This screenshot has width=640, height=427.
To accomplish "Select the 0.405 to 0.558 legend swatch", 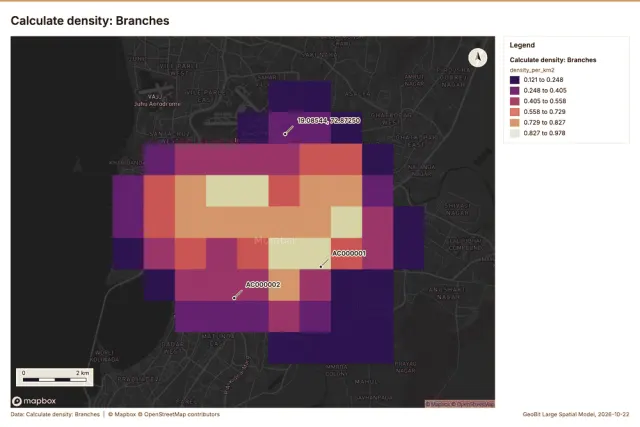I will point(515,101).
